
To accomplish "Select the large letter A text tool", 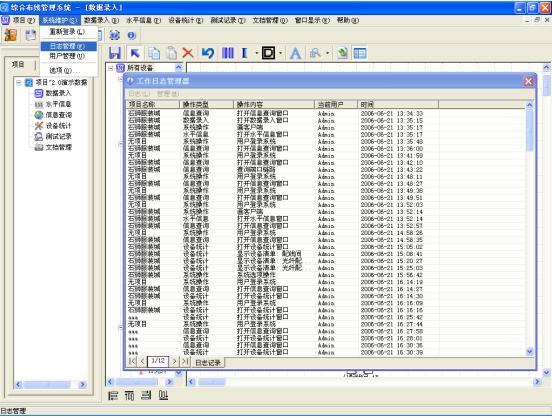I will [295, 54].
